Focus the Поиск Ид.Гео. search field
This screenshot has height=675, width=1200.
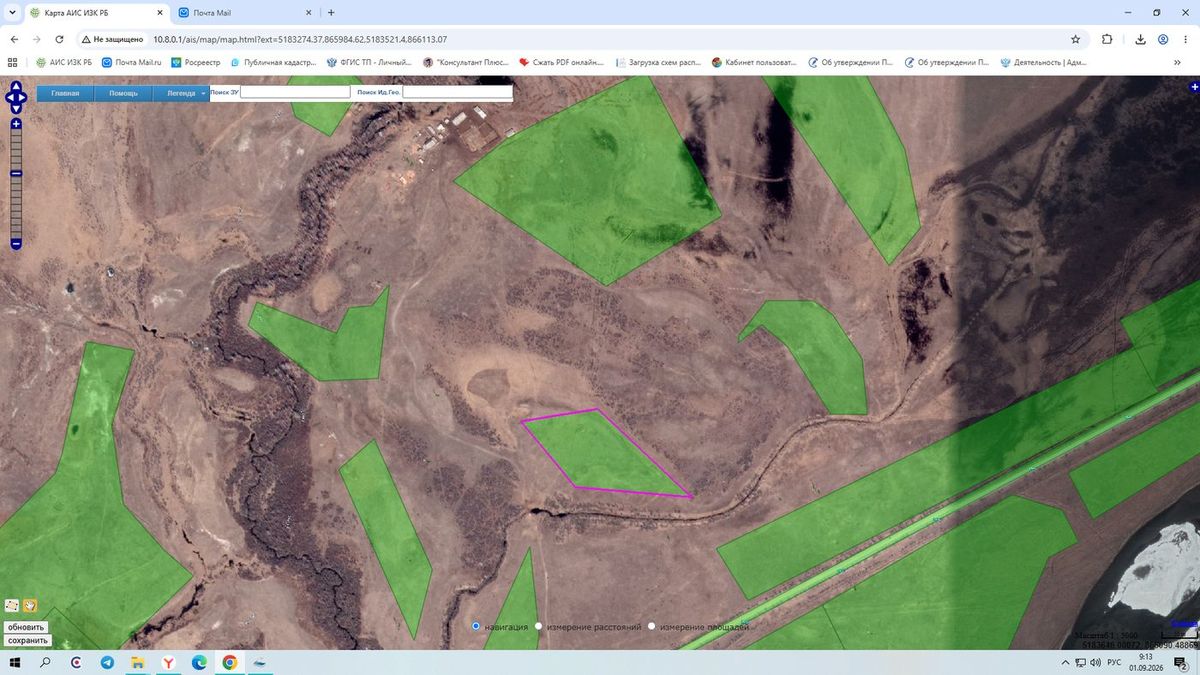(x=457, y=92)
